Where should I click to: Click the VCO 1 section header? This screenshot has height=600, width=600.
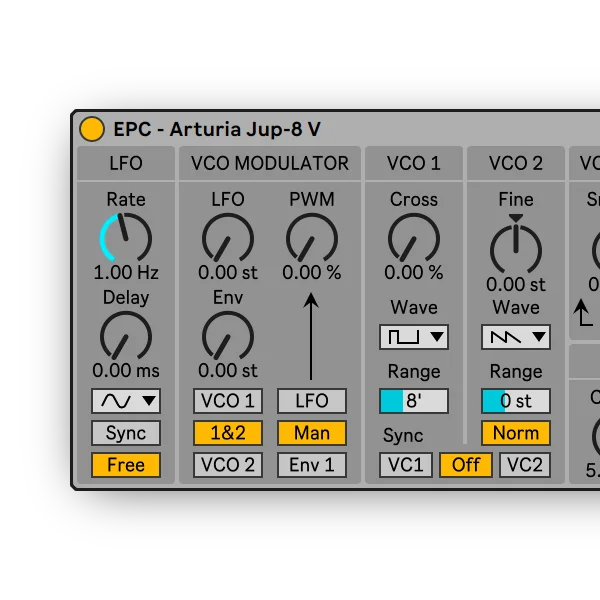pos(414,163)
